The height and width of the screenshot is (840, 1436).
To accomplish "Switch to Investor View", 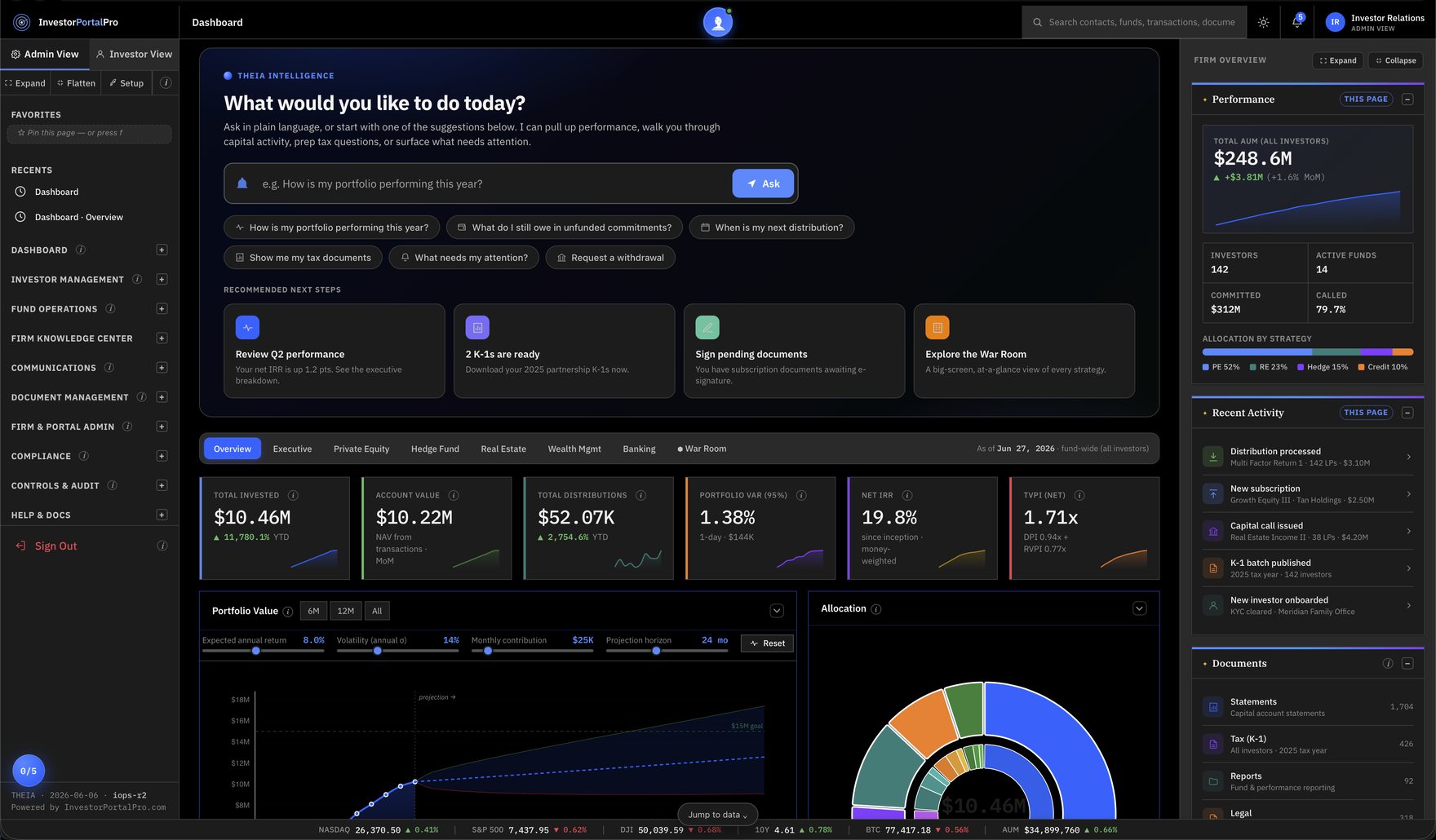I will (x=134, y=54).
